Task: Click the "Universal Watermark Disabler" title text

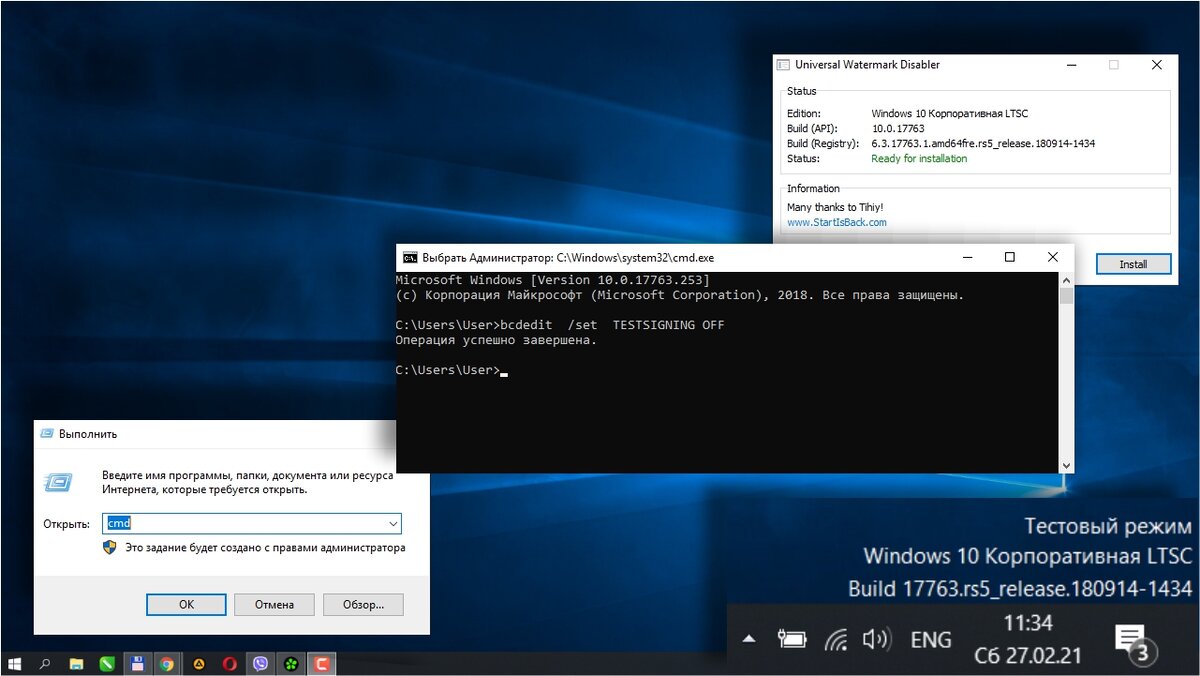Action: pyautogui.click(x=867, y=65)
